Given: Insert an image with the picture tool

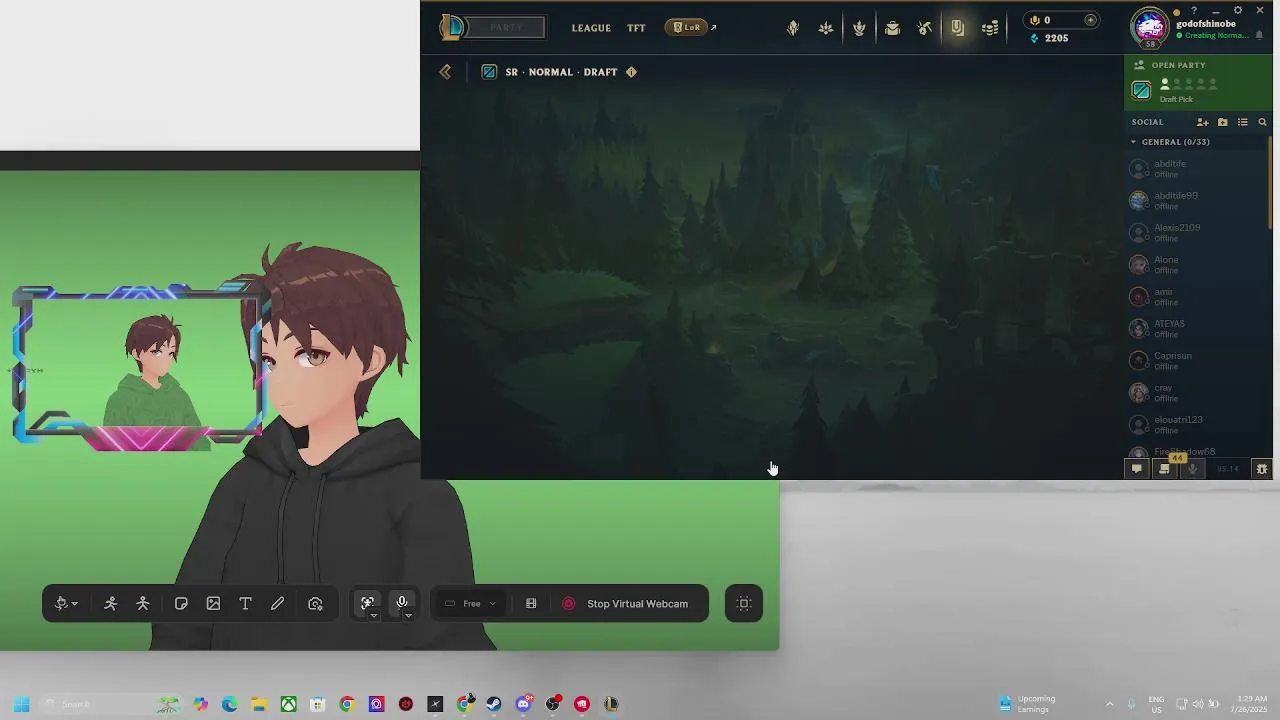Looking at the screenshot, I should (x=213, y=603).
